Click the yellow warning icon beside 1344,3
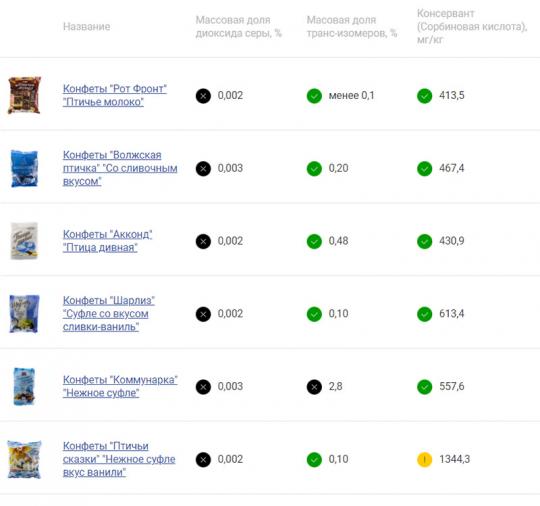This screenshot has height=506, width=540. pos(424,459)
